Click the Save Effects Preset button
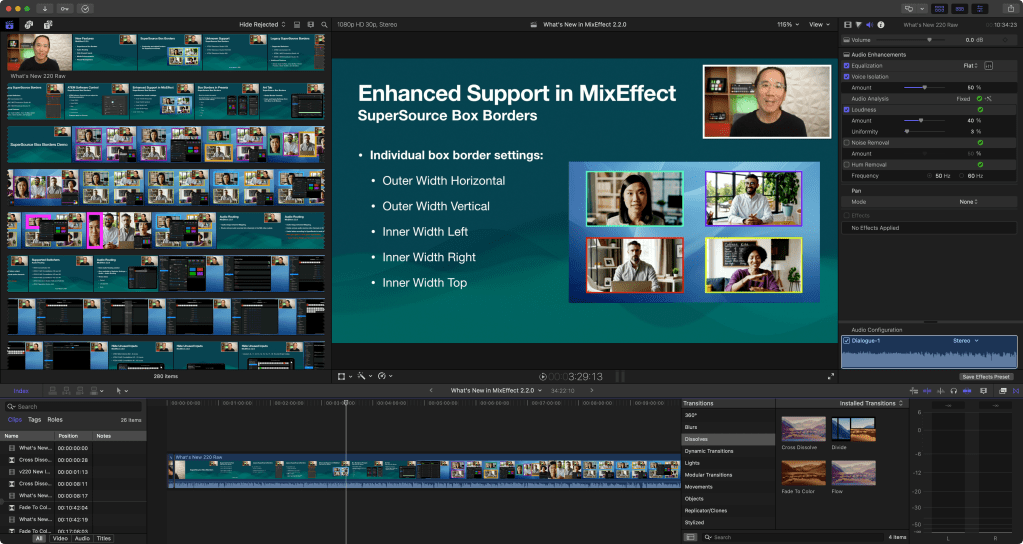This screenshot has height=544, width=1023. [986, 376]
